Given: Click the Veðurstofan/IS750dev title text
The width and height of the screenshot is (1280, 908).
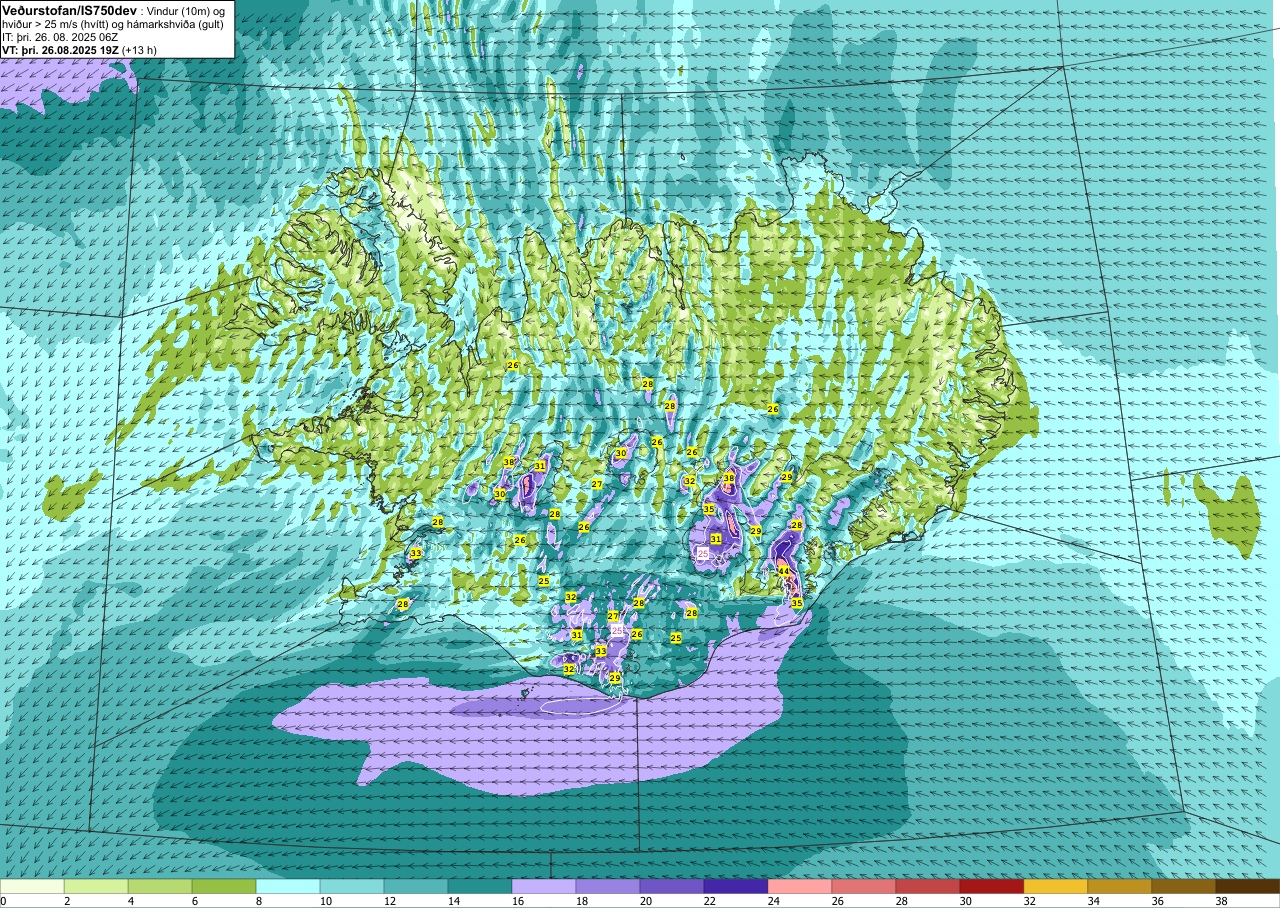Looking at the screenshot, I should [x=69, y=10].
